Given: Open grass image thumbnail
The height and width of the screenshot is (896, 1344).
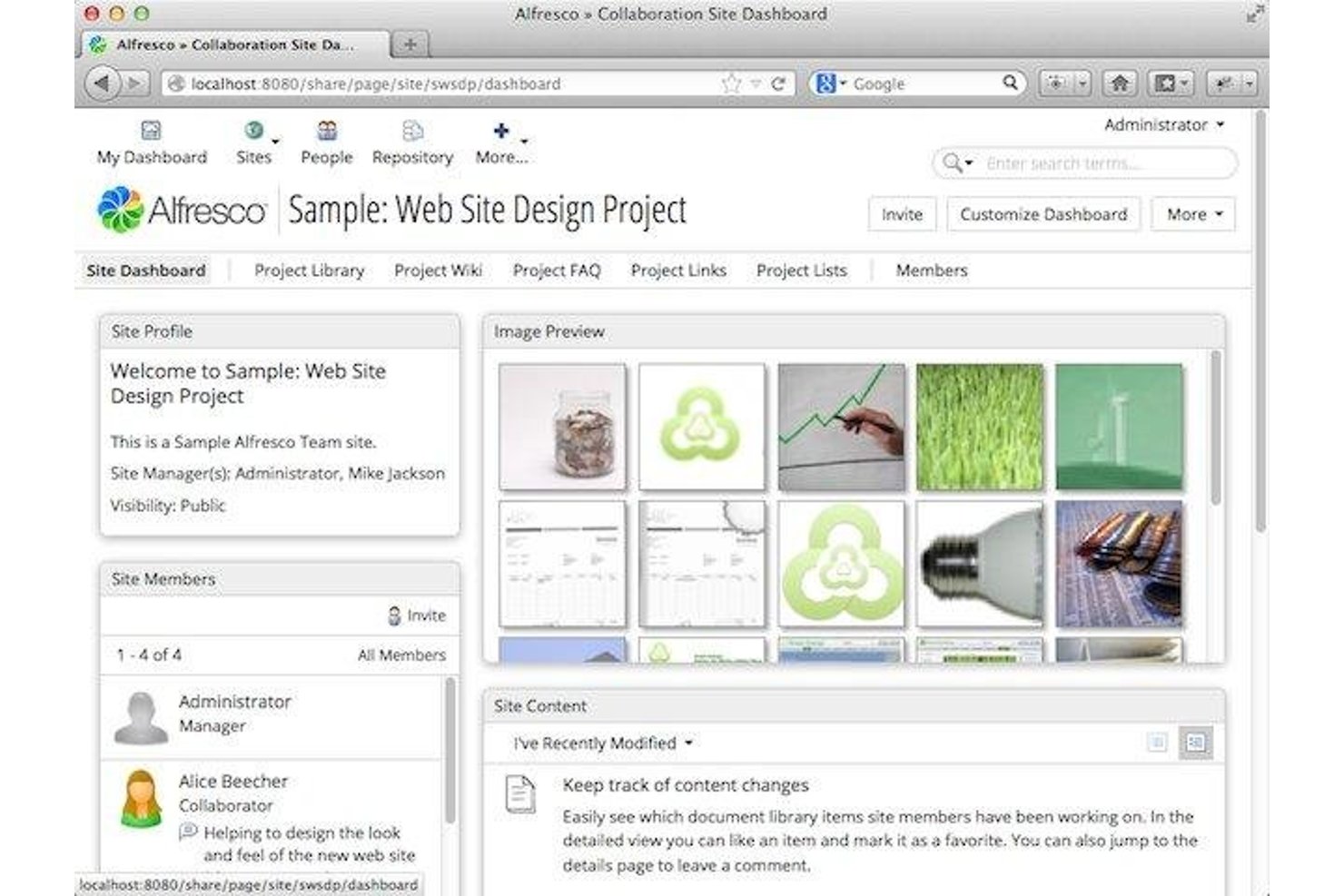Looking at the screenshot, I should (980, 427).
